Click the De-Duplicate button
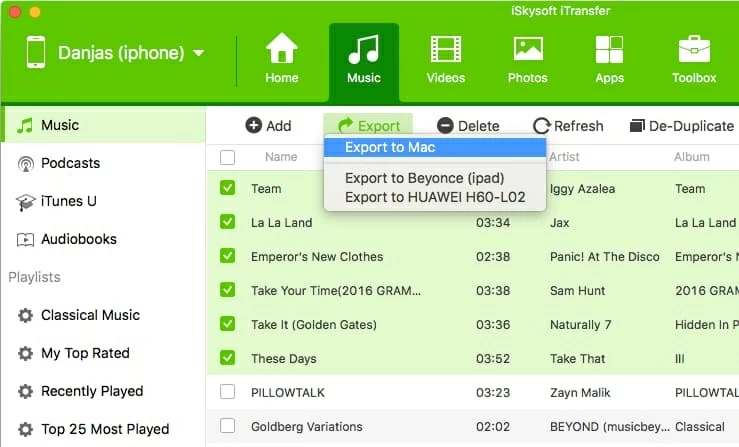 tap(681, 126)
